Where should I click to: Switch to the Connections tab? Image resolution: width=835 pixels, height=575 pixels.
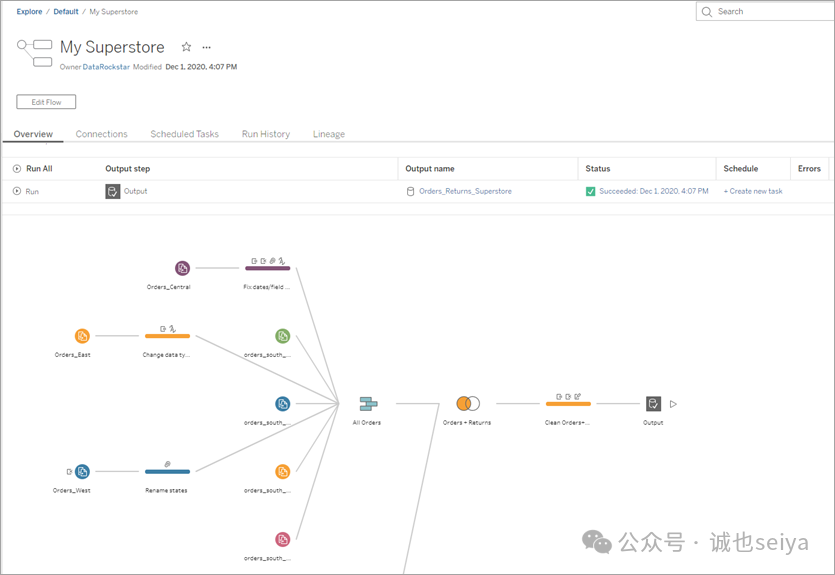coord(101,134)
